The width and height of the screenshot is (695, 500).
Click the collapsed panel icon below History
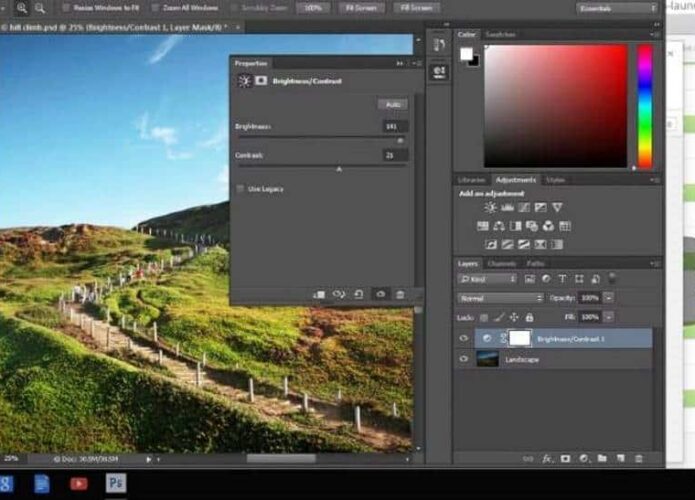(x=439, y=72)
